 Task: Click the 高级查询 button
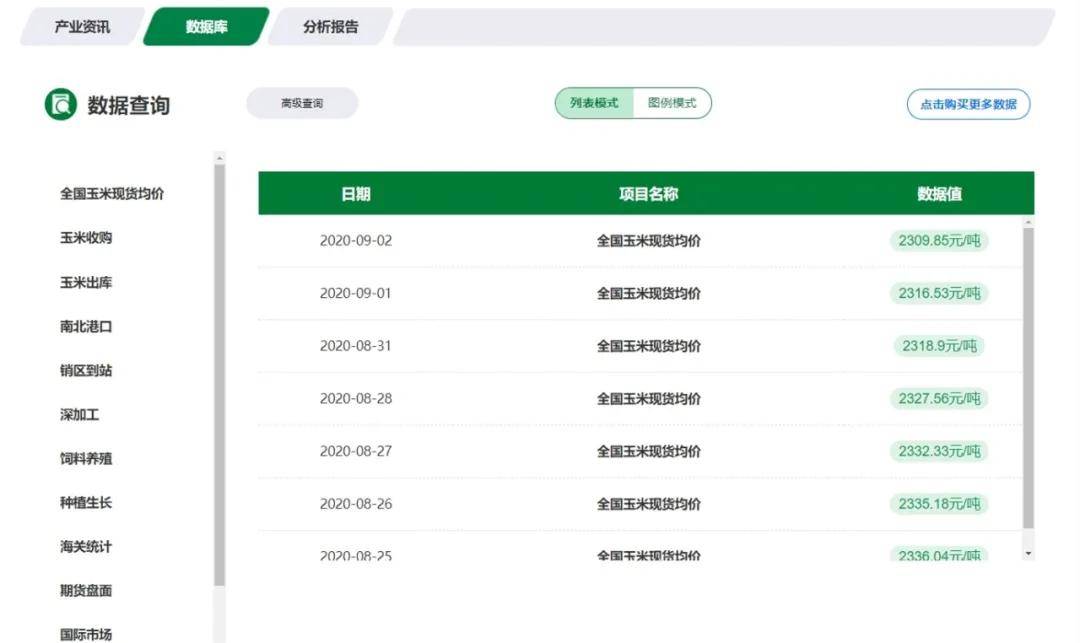302,103
